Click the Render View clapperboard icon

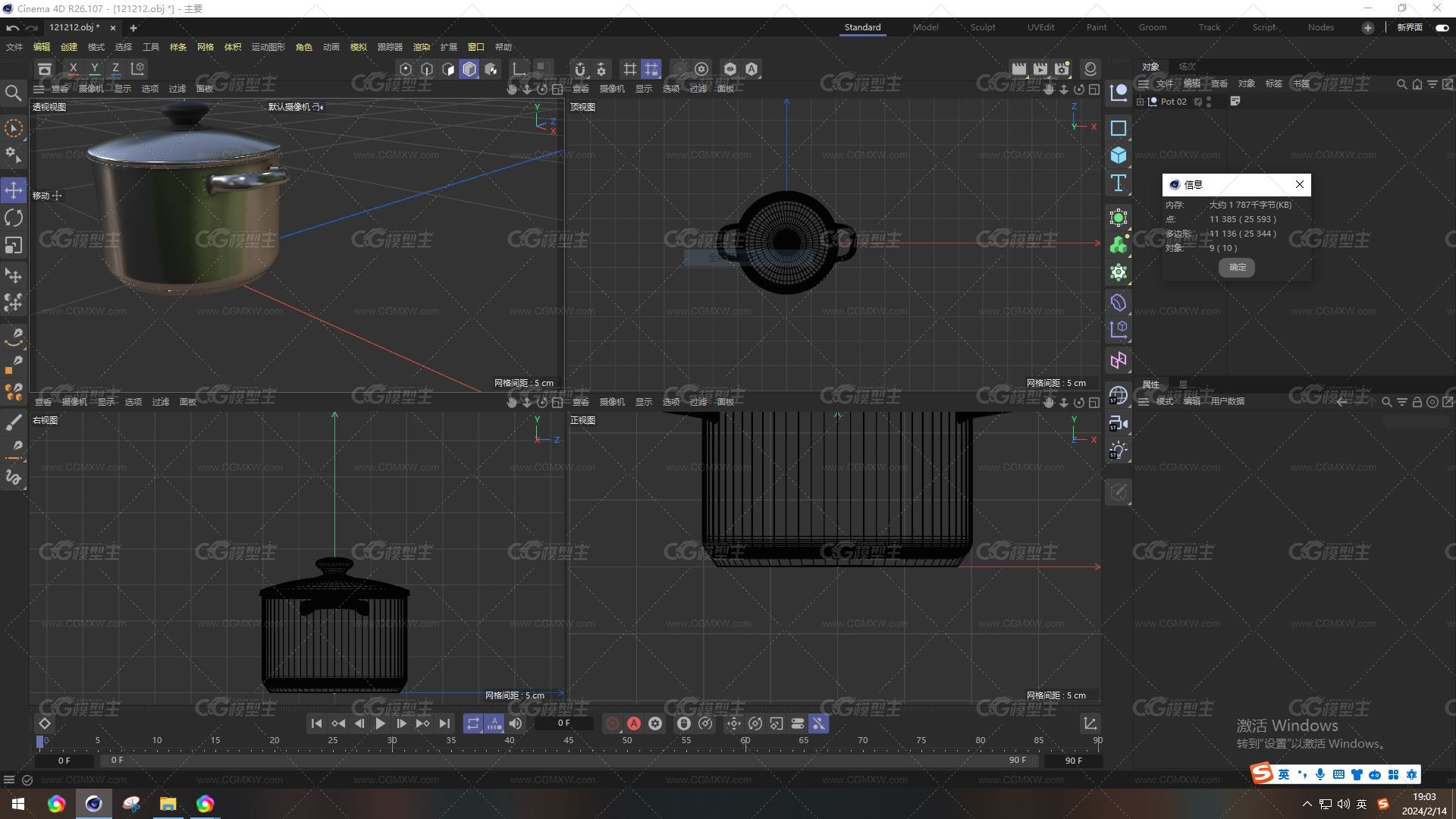[1018, 69]
